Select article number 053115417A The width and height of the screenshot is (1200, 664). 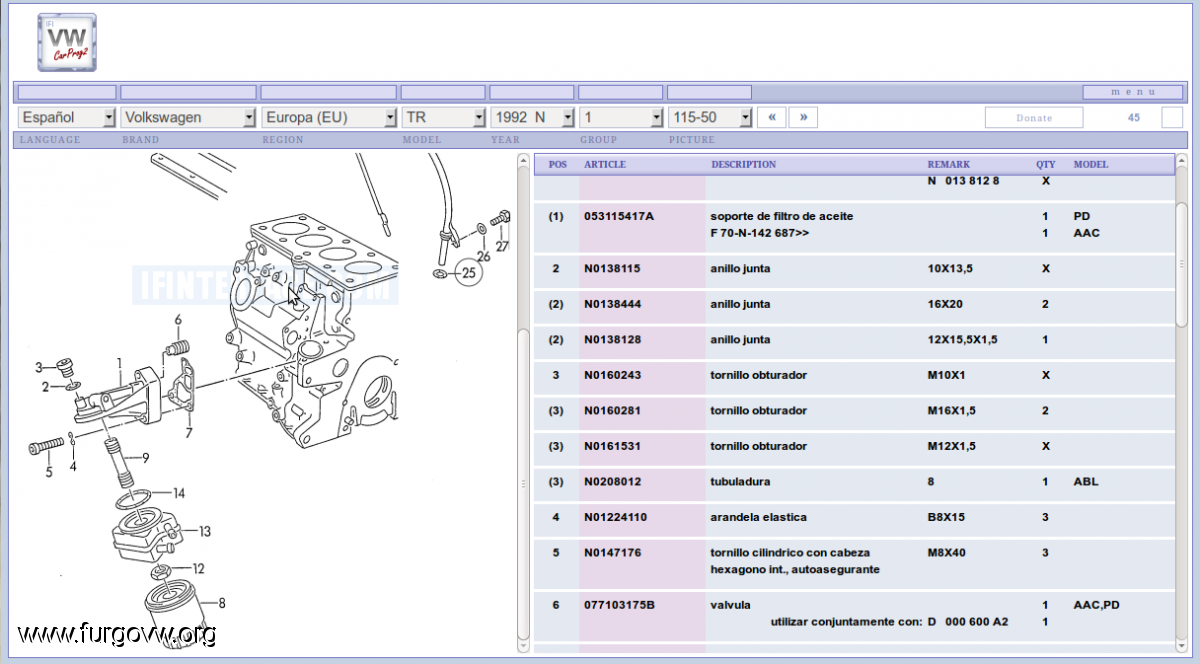(x=618, y=216)
